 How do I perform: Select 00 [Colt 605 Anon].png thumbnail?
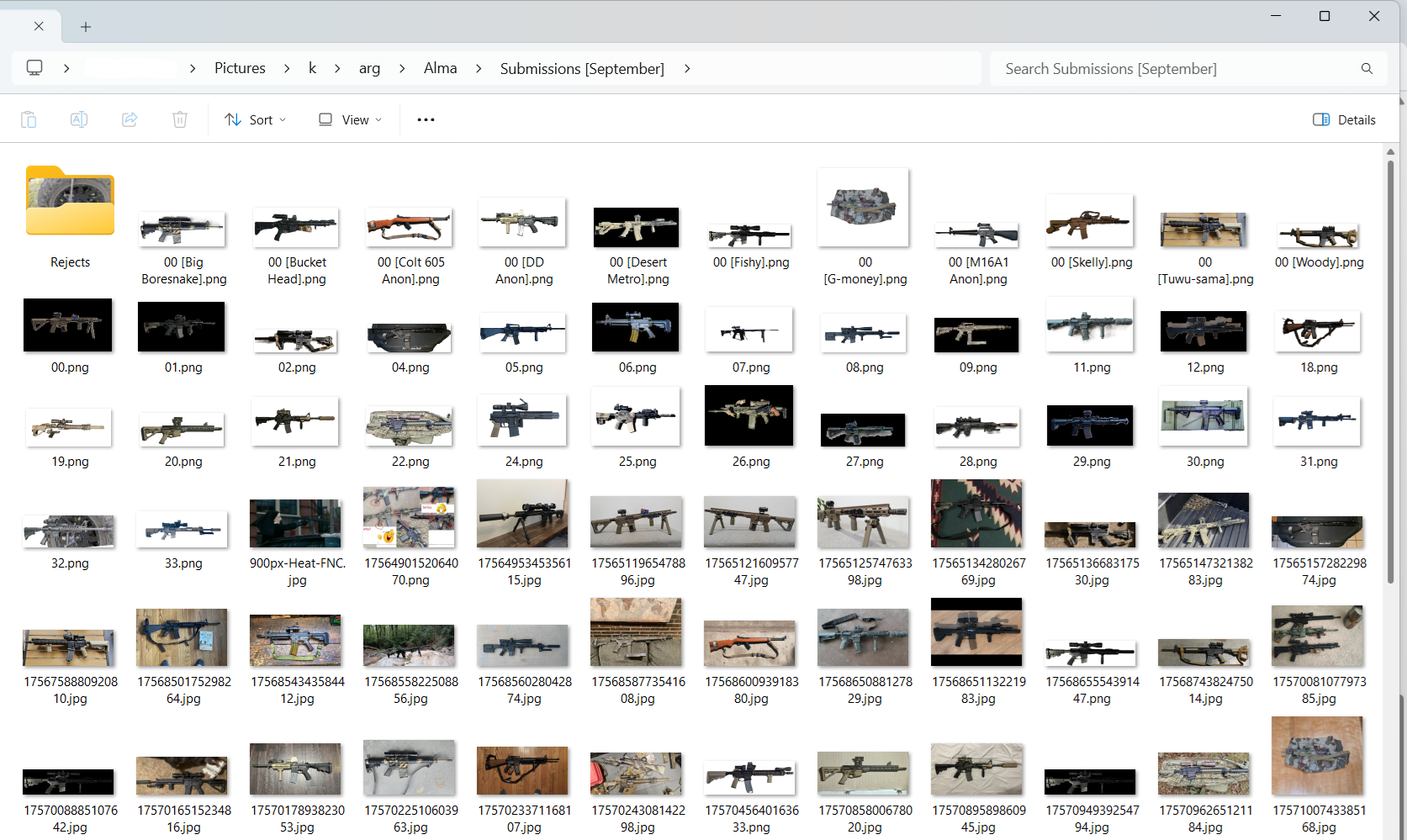tap(410, 227)
